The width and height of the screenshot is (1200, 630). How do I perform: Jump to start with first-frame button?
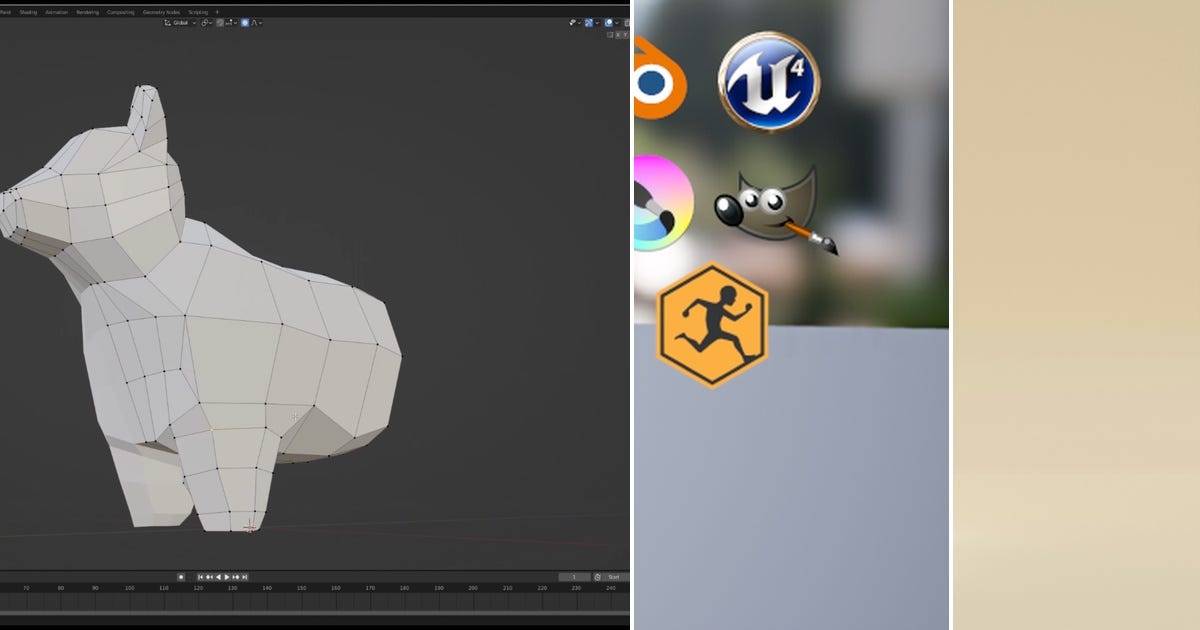pos(201,577)
